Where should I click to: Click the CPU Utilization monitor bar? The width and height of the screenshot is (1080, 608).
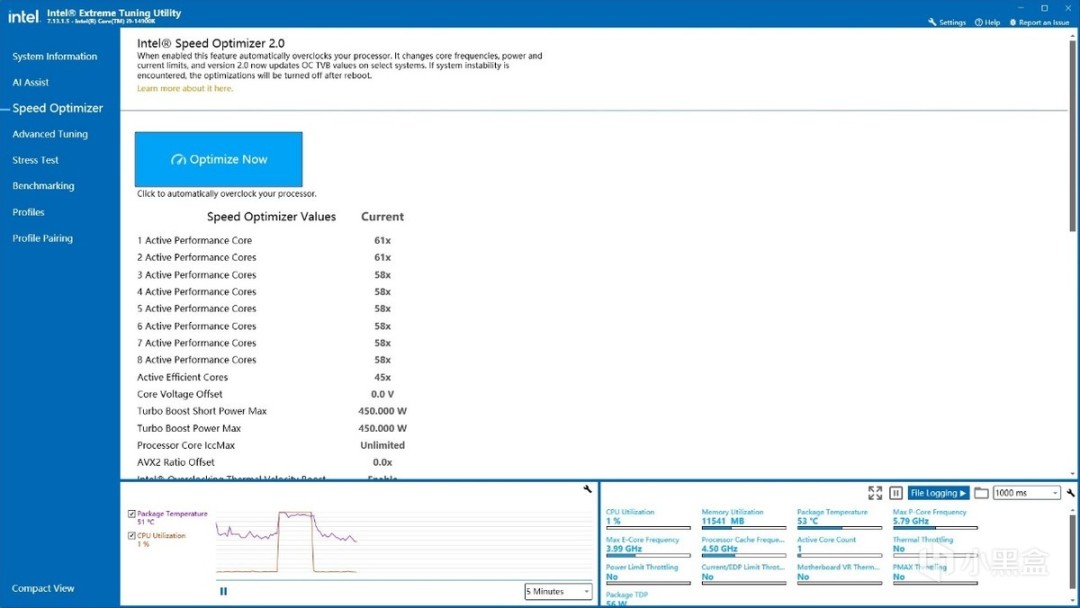(648, 528)
